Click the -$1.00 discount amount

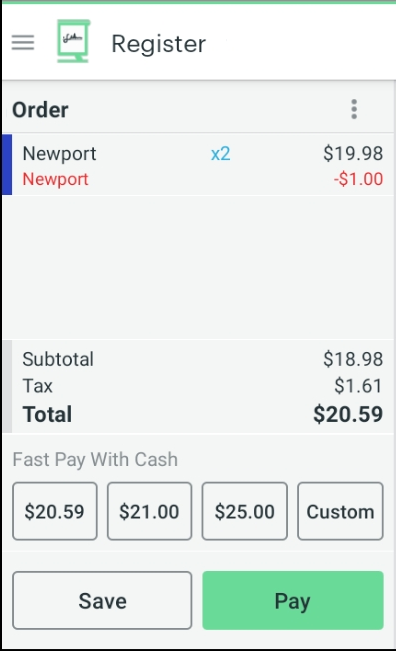pyautogui.click(x=358, y=179)
